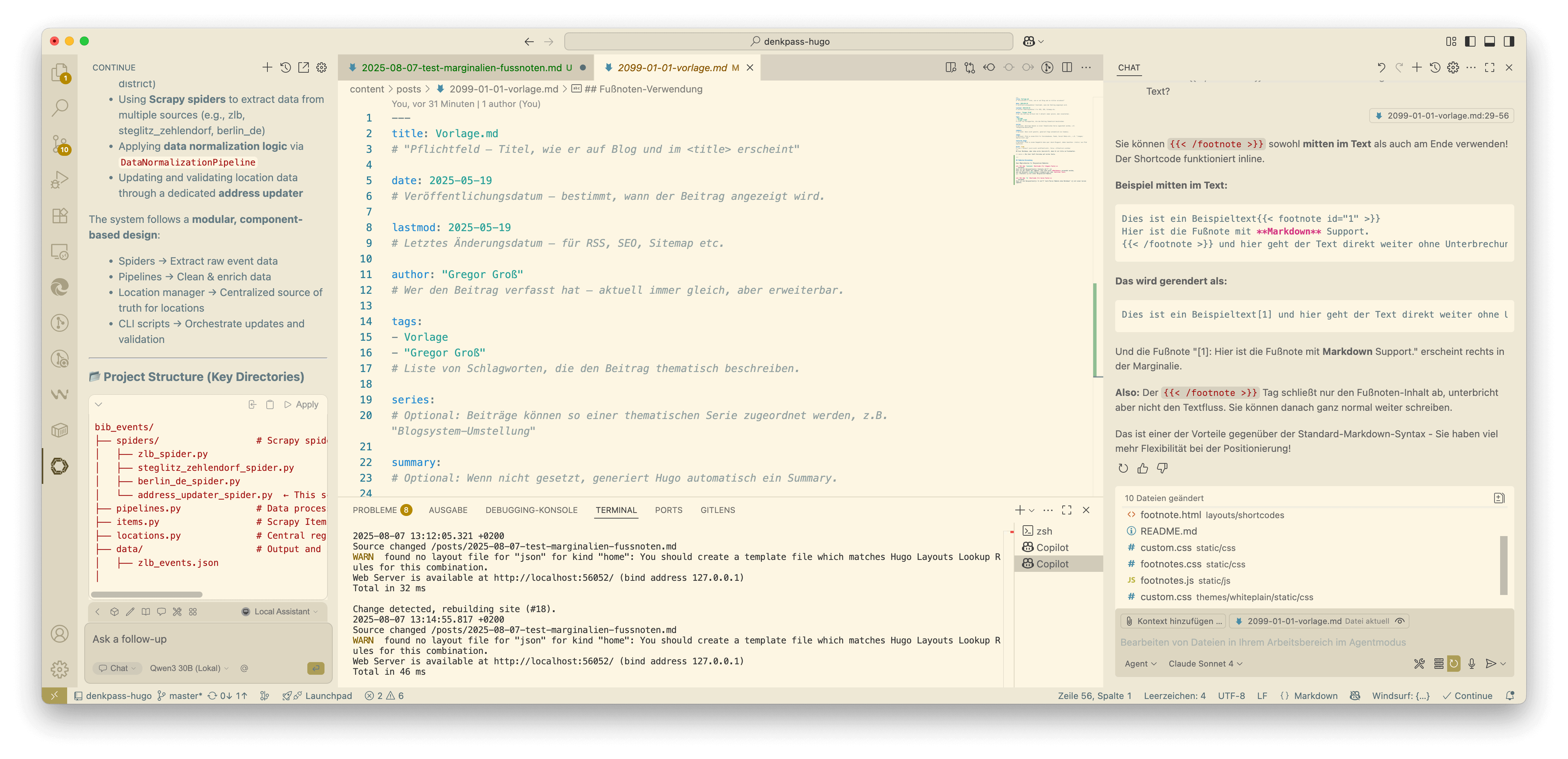Toggle the bottom panel visibility
Image resolution: width=1568 pixels, height=759 pixels.
click(x=1489, y=41)
